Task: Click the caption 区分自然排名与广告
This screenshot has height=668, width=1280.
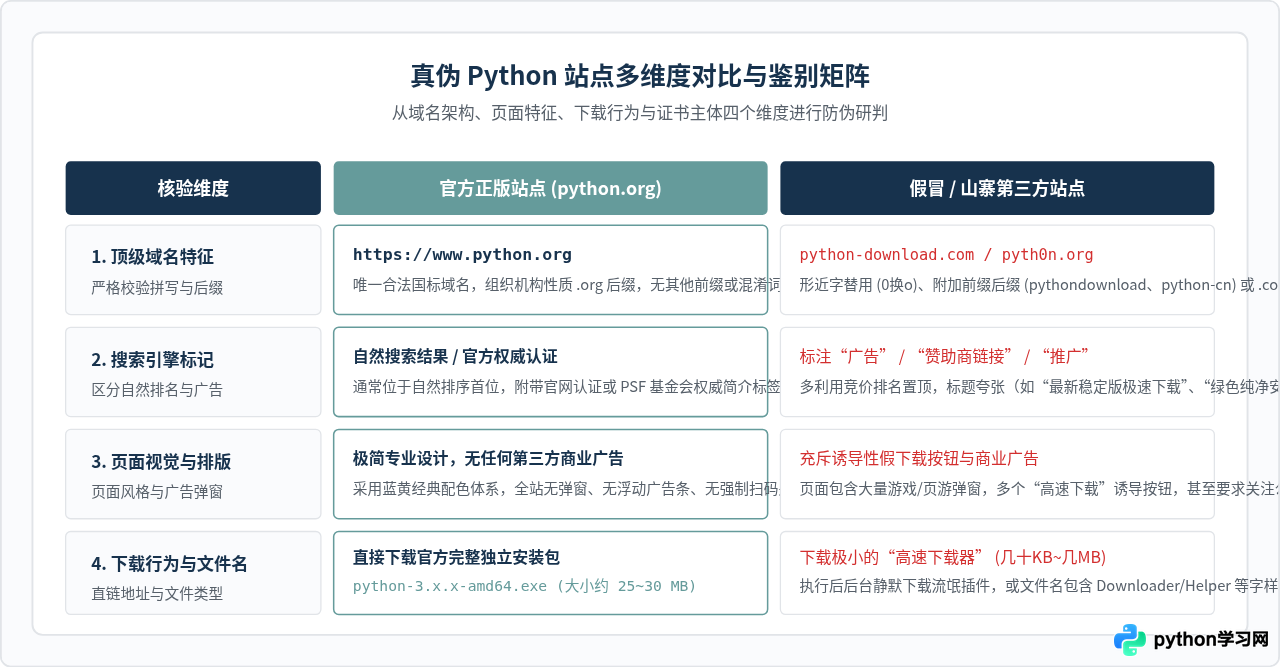Action: (157, 390)
